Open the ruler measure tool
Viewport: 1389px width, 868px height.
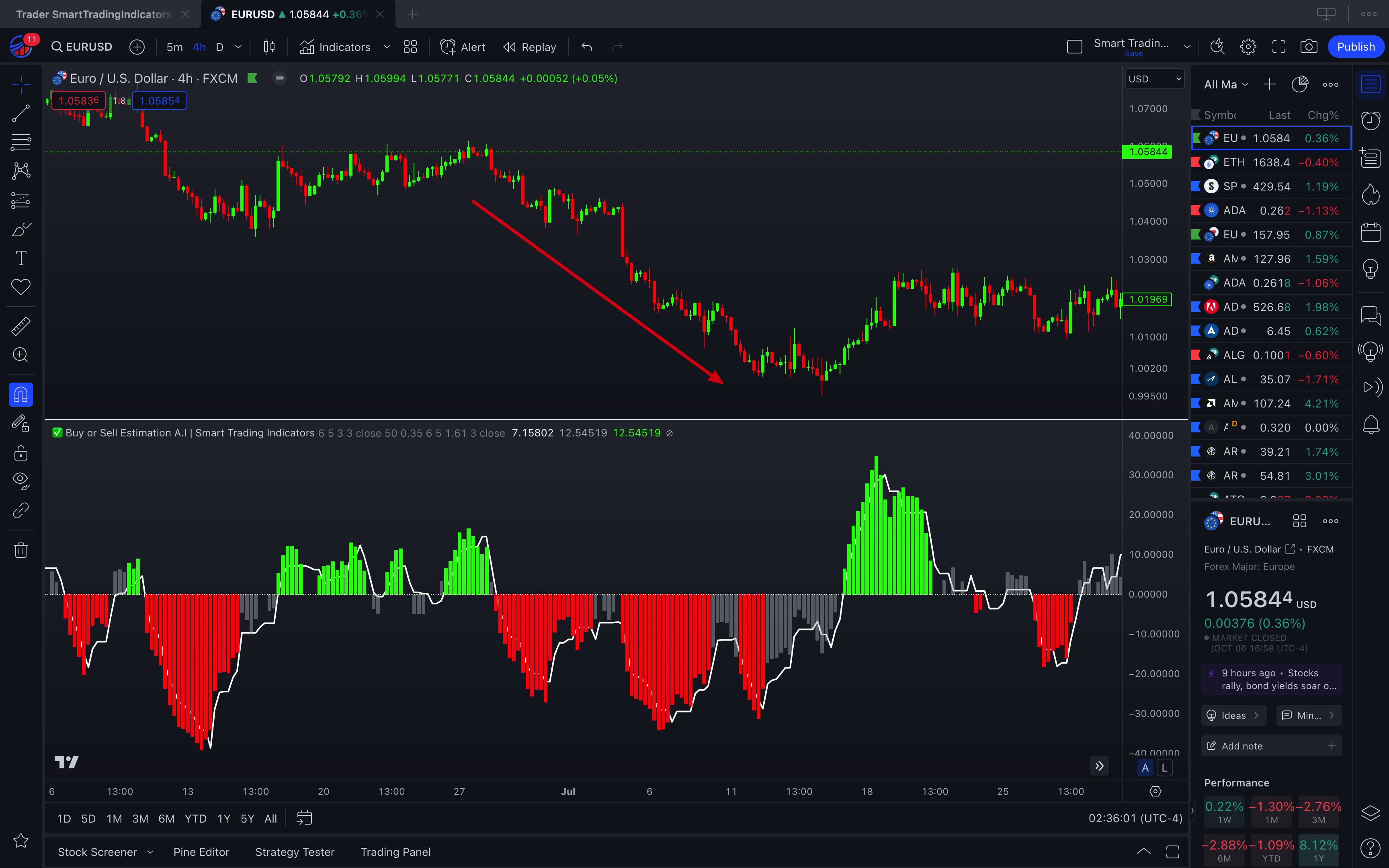point(20,326)
